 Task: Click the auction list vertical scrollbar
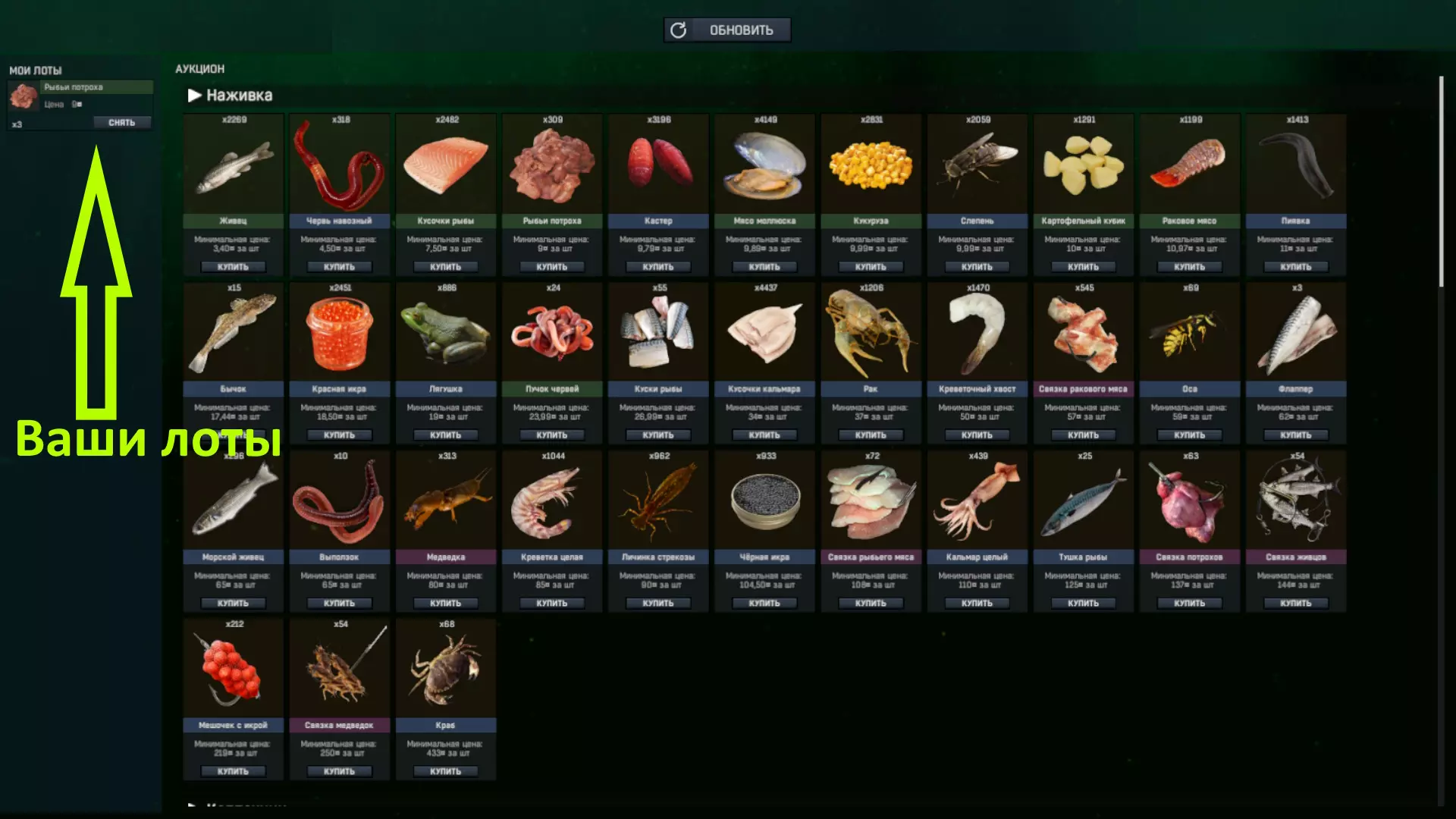(x=1442, y=182)
